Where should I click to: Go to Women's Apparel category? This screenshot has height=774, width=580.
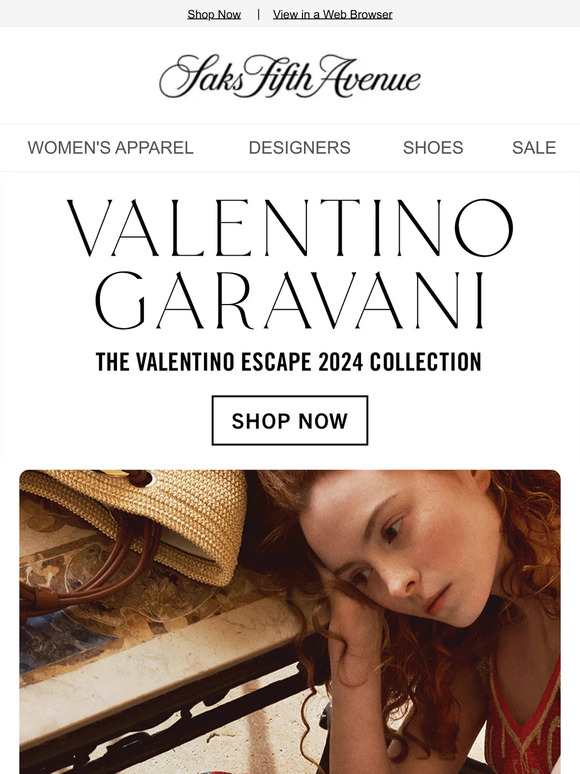click(111, 148)
